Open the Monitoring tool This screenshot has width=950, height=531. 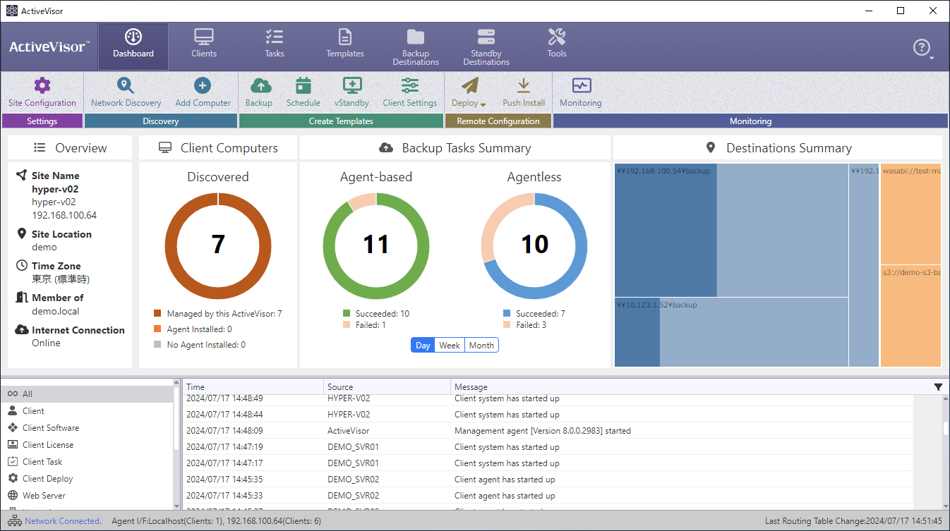pos(580,92)
